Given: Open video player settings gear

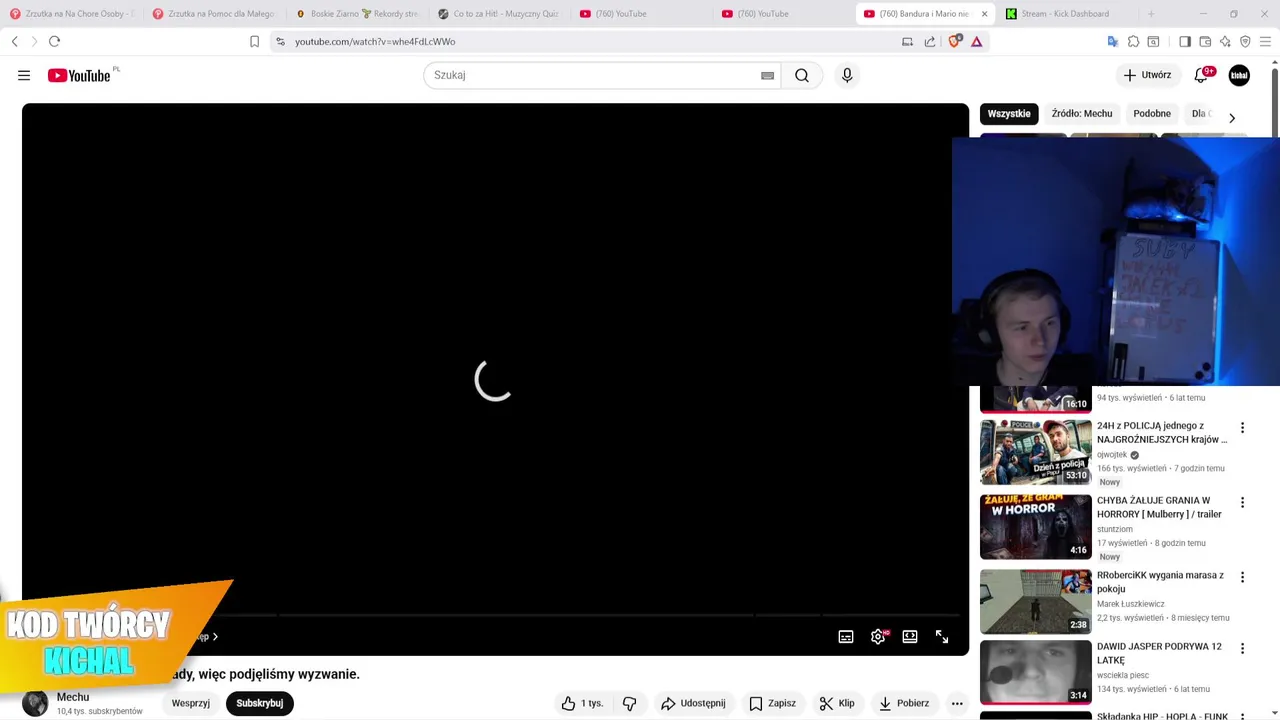Looking at the screenshot, I should tap(878, 637).
